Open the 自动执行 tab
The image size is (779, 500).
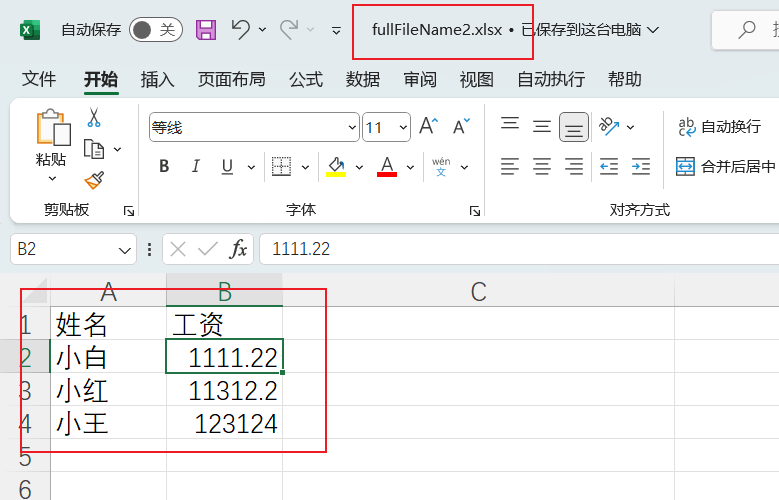[551, 79]
